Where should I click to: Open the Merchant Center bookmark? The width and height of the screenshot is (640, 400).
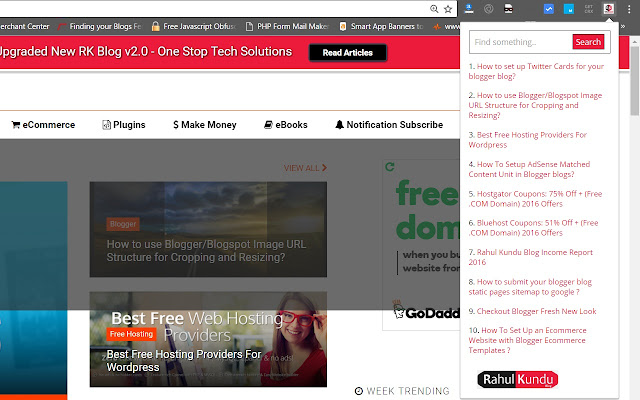[24, 27]
